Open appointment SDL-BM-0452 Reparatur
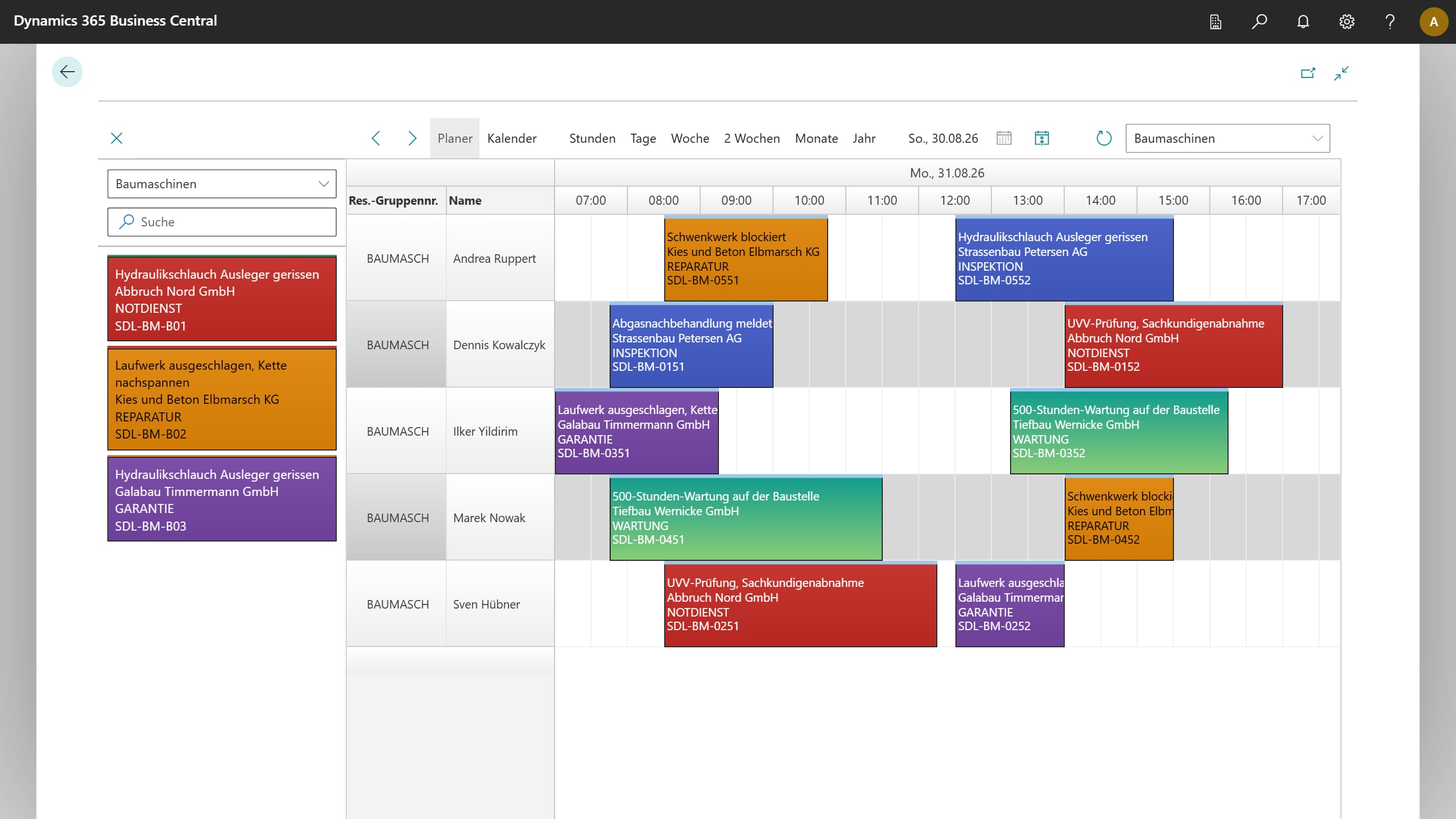 click(1119, 518)
